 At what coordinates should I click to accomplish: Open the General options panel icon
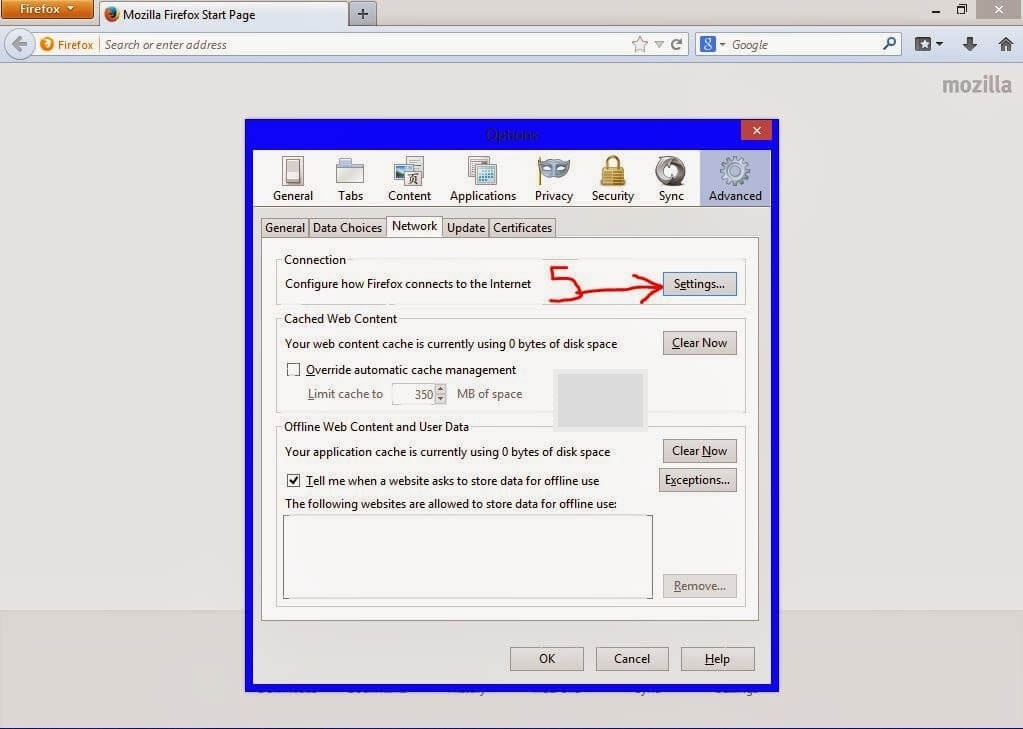tap(292, 179)
